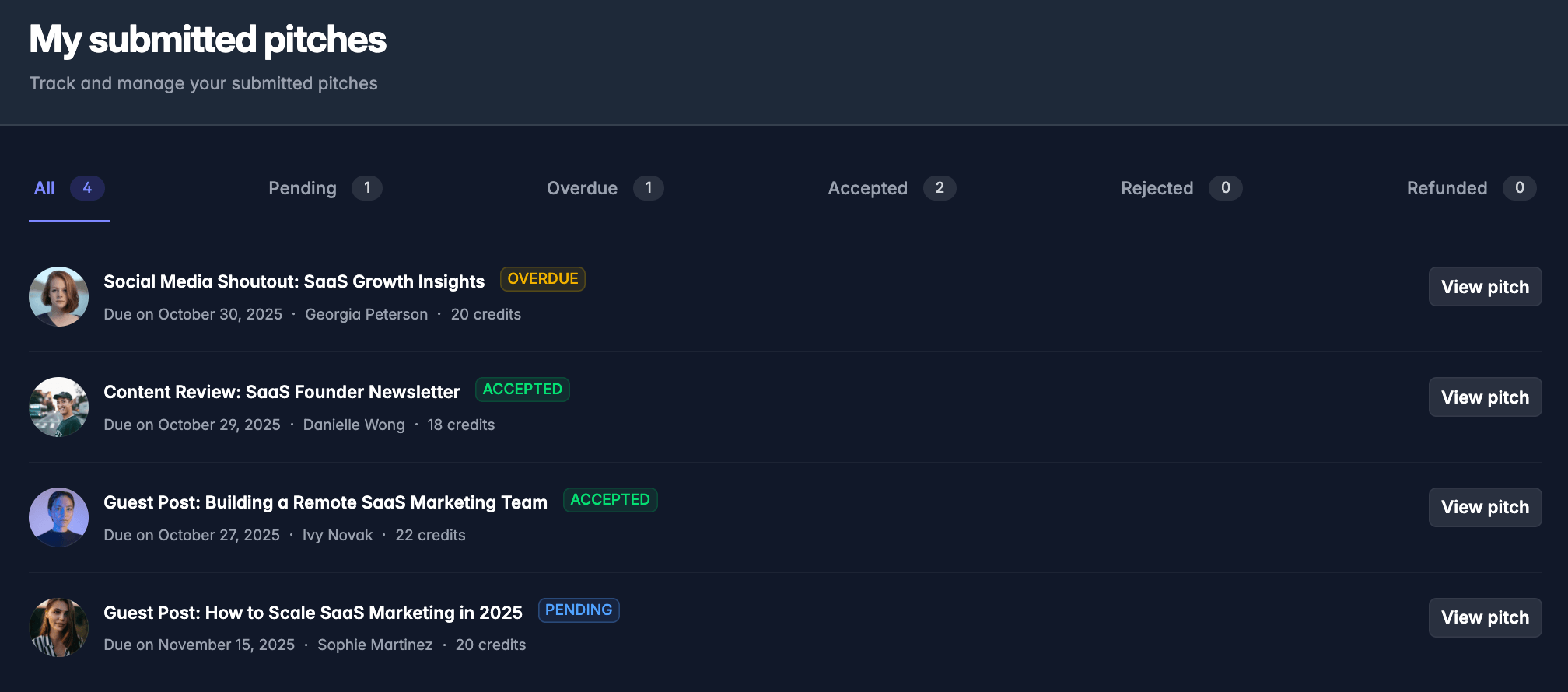Click the ACCEPTED badge on Remote SaaS Marketing Team
The height and width of the screenshot is (692, 1568).
(x=611, y=500)
